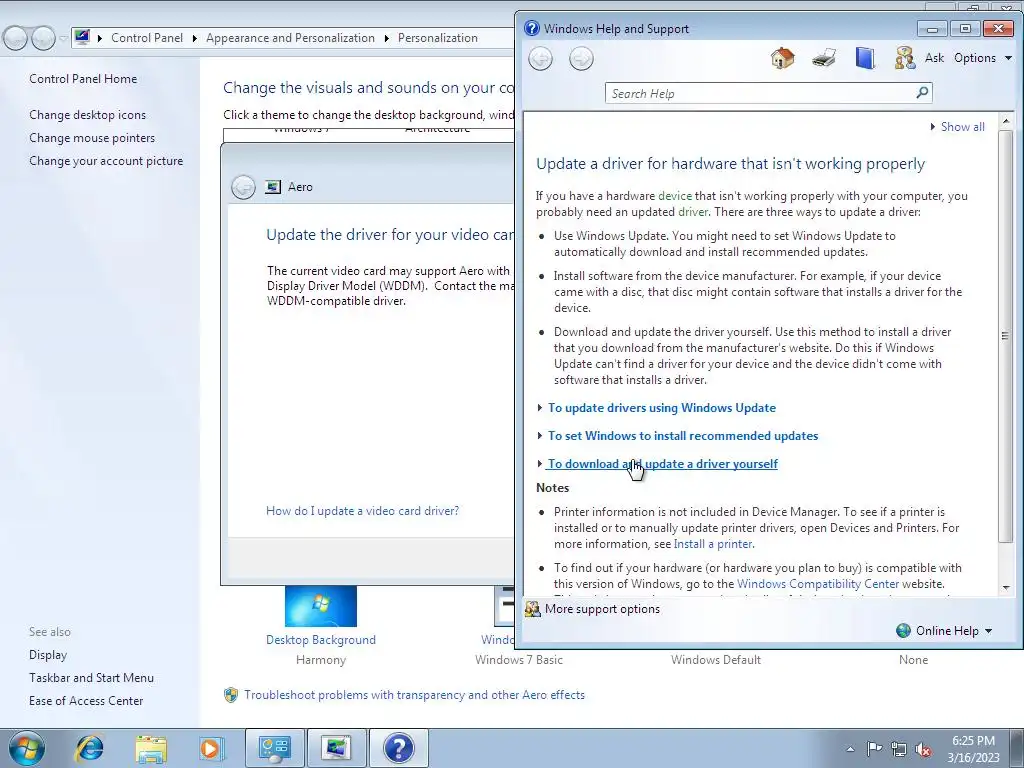This screenshot has height=768, width=1024.
Task: Open Windows Explorer folder on taskbar
Action: click(x=151, y=748)
